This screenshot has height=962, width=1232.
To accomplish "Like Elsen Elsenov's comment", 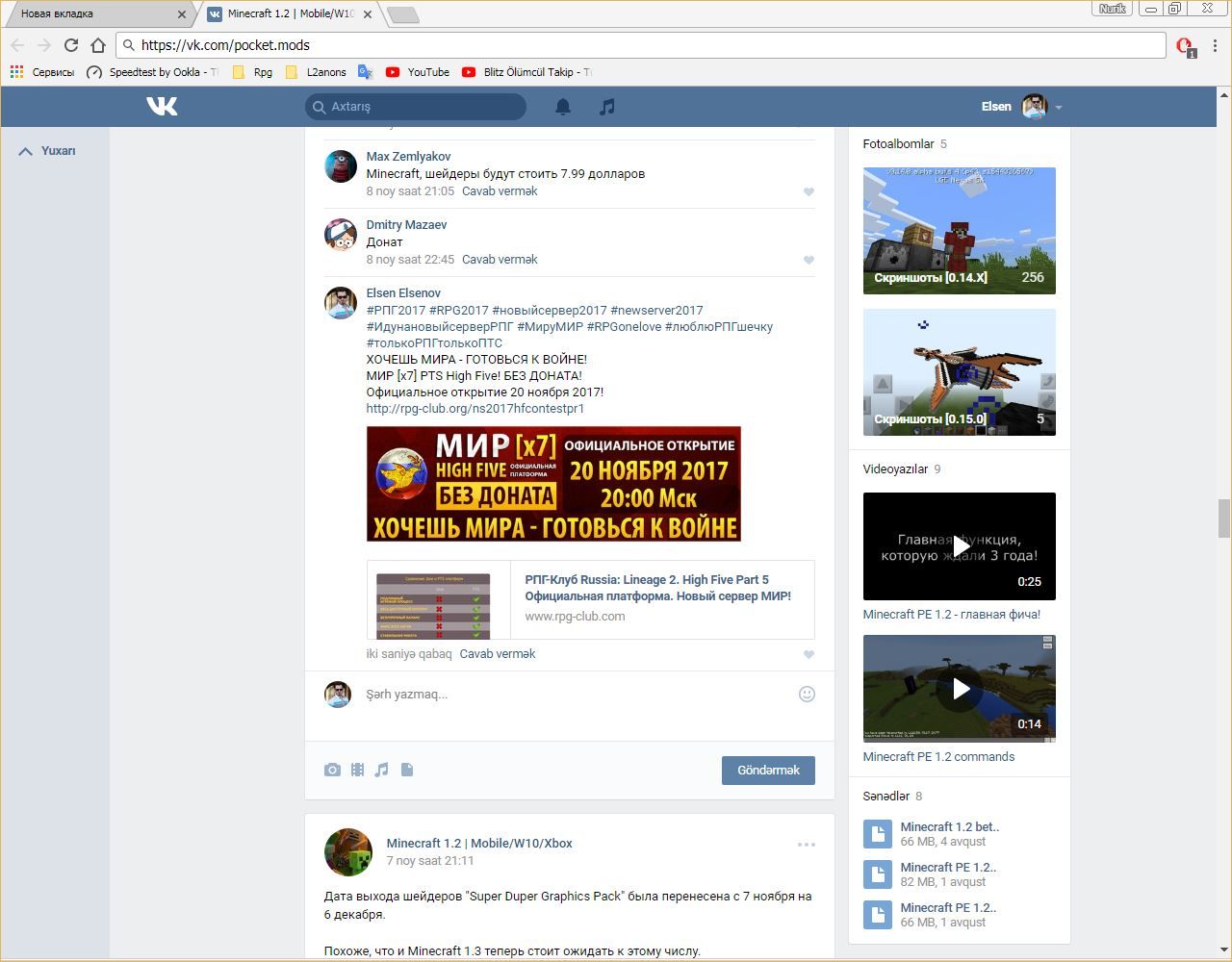I will pyautogui.click(x=808, y=654).
